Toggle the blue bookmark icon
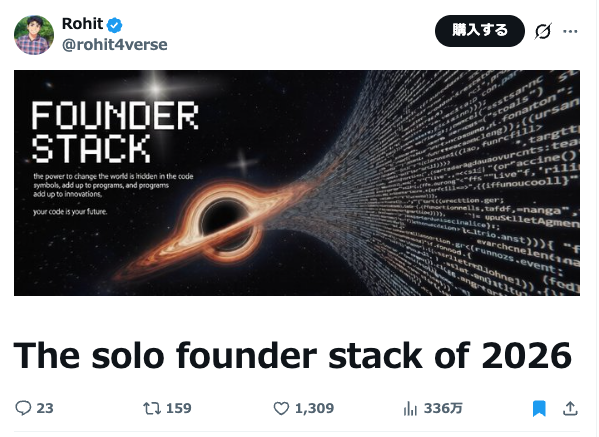 pos(539,408)
